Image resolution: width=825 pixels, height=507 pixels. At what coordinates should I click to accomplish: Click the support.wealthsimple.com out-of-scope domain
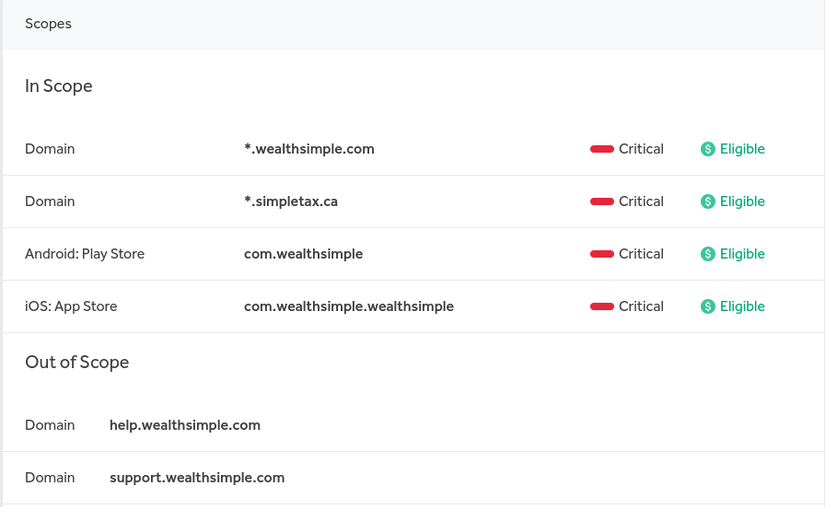click(197, 478)
